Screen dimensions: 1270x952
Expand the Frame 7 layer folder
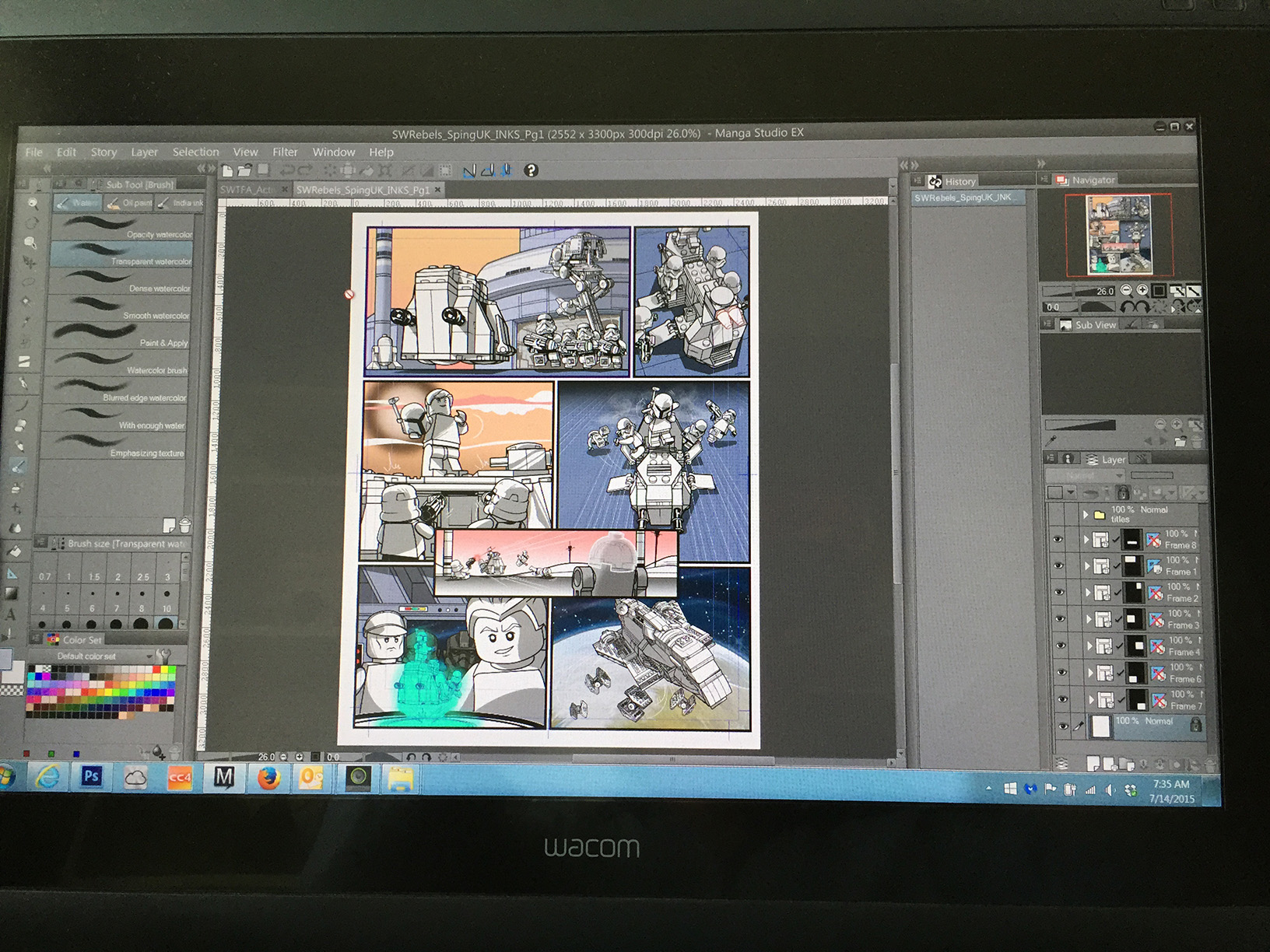pyautogui.click(x=1091, y=699)
